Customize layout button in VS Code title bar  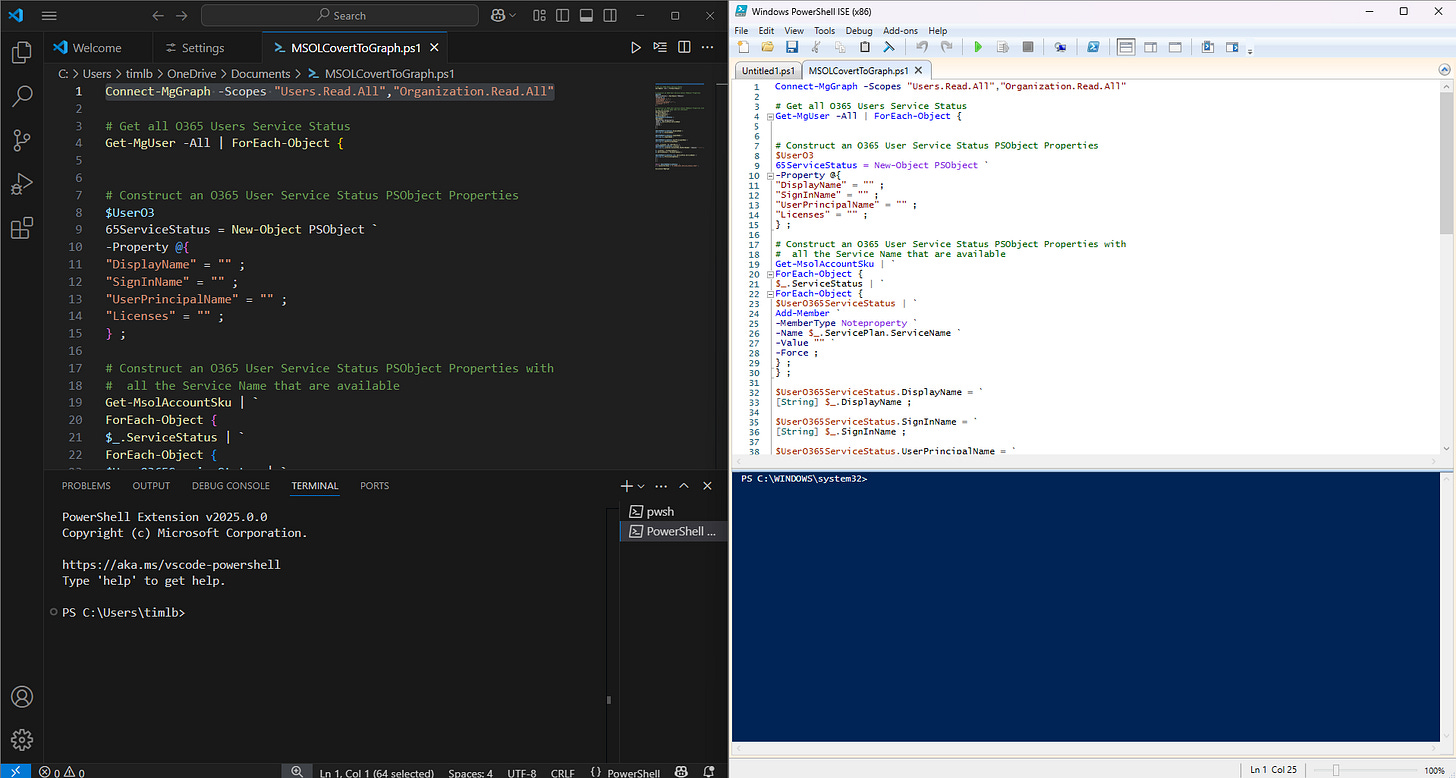(540, 16)
